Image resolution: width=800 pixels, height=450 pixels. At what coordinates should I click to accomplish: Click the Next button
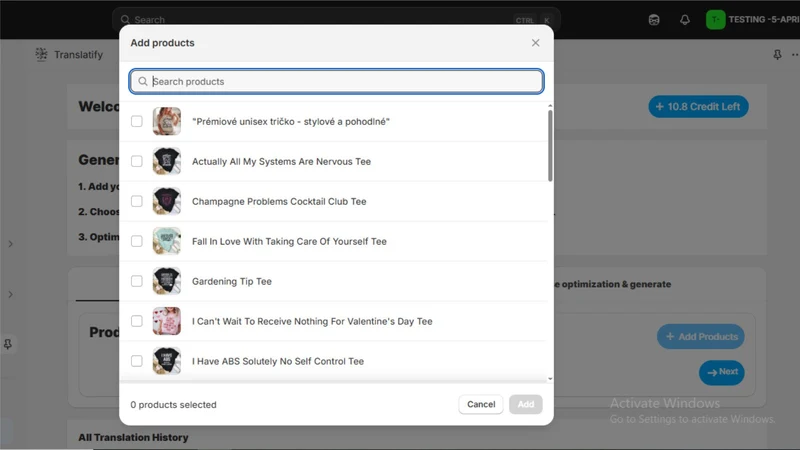tap(721, 372)
